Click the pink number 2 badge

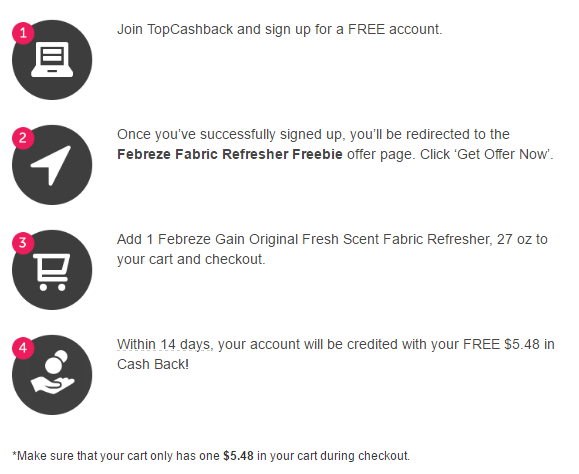(x=23, y=138)
